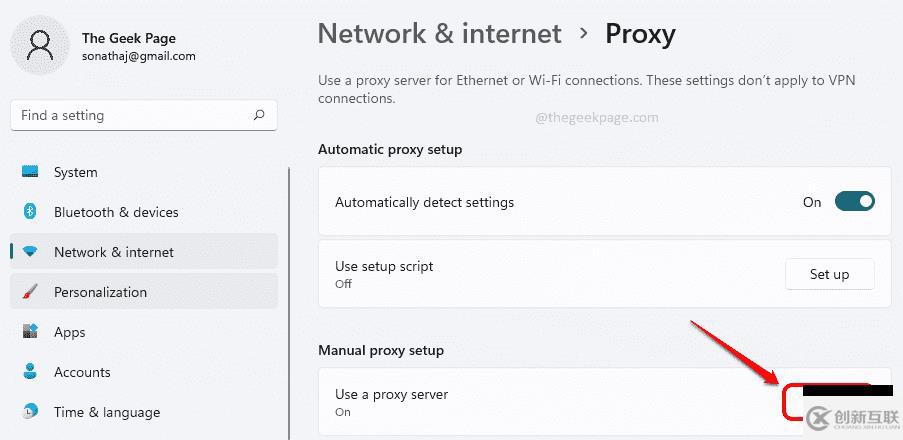Select the 'Use setup script' row text
The image size is (903, 440).
[384, 267]
